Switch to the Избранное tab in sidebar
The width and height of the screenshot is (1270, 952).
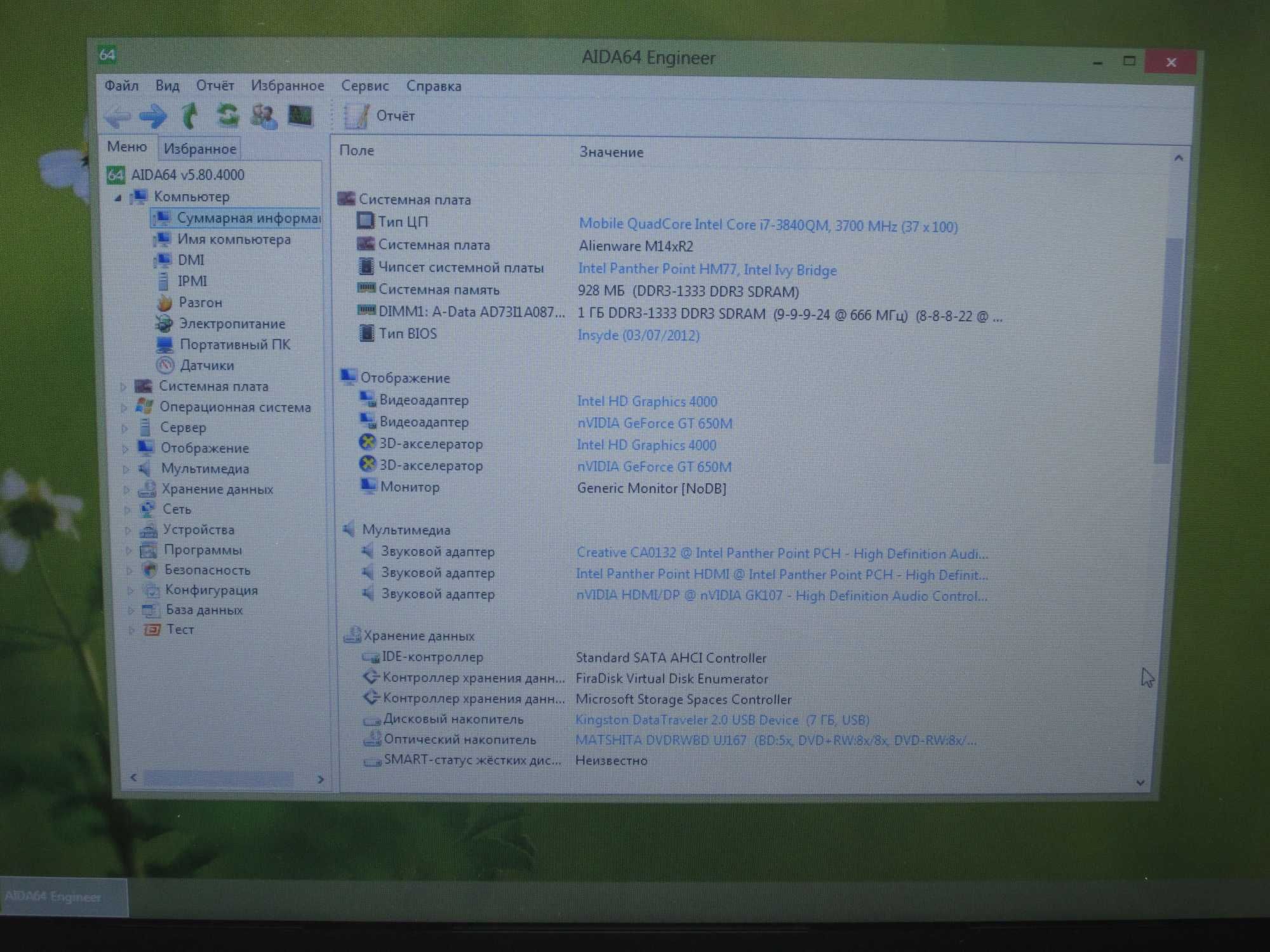[x=199, y=149]
